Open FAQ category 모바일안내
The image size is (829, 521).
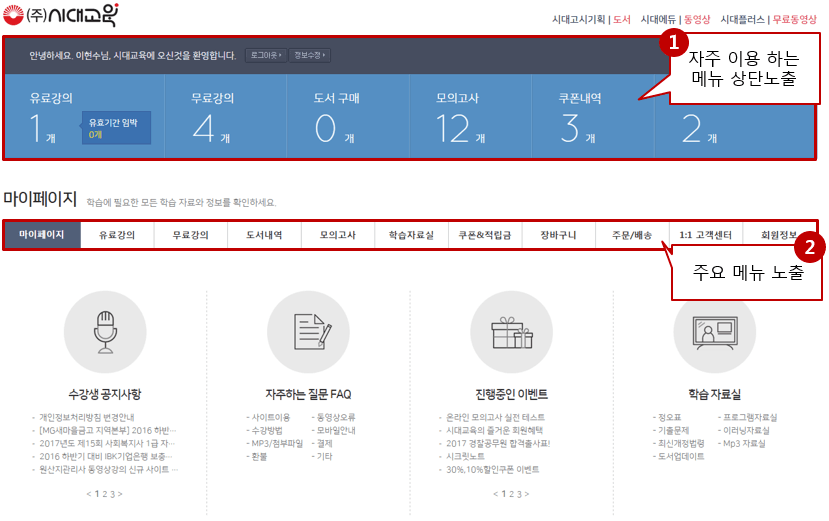pyautogui.click(x=336, y=431)
